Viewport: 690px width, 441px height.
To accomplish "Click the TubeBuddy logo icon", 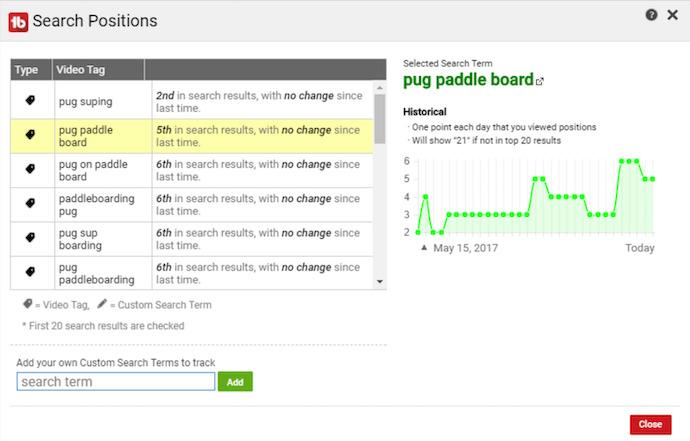I will [17, 20].
